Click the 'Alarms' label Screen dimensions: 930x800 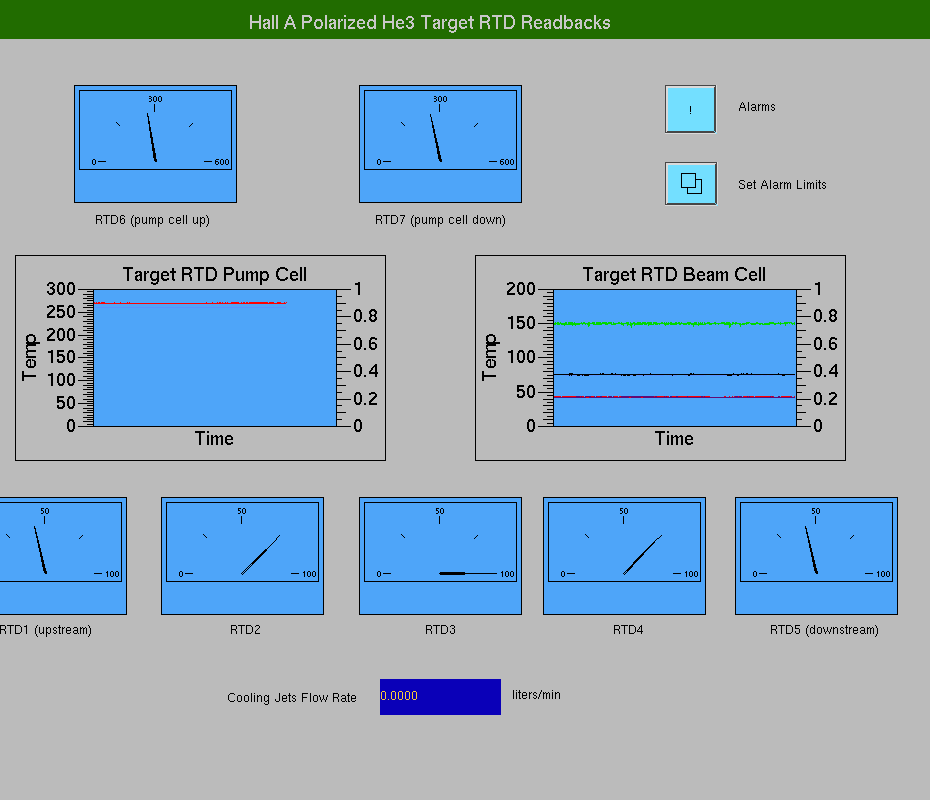757,107
